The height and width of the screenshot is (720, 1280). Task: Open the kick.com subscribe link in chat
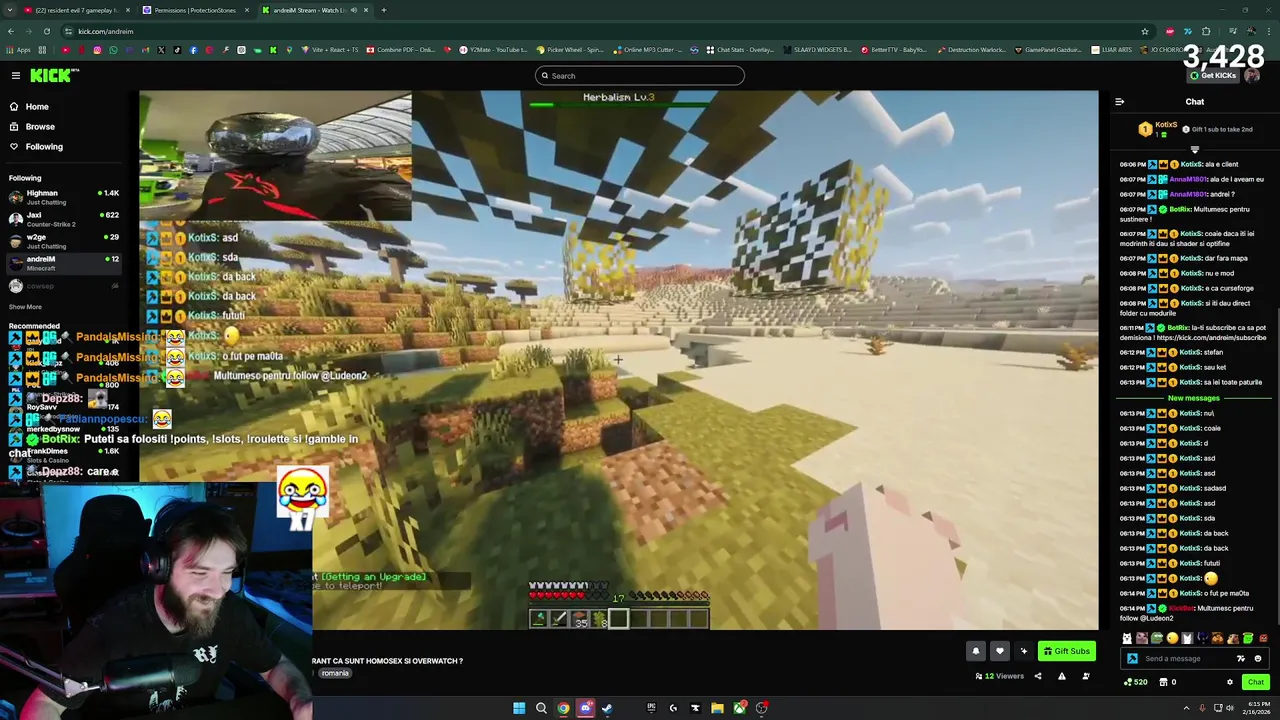(1211, 337)
